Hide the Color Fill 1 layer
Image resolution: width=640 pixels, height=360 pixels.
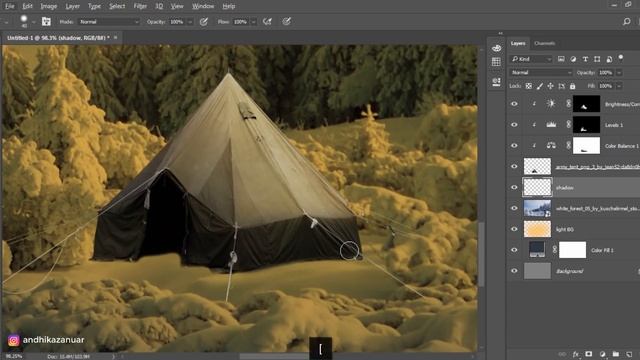(514, 250)
